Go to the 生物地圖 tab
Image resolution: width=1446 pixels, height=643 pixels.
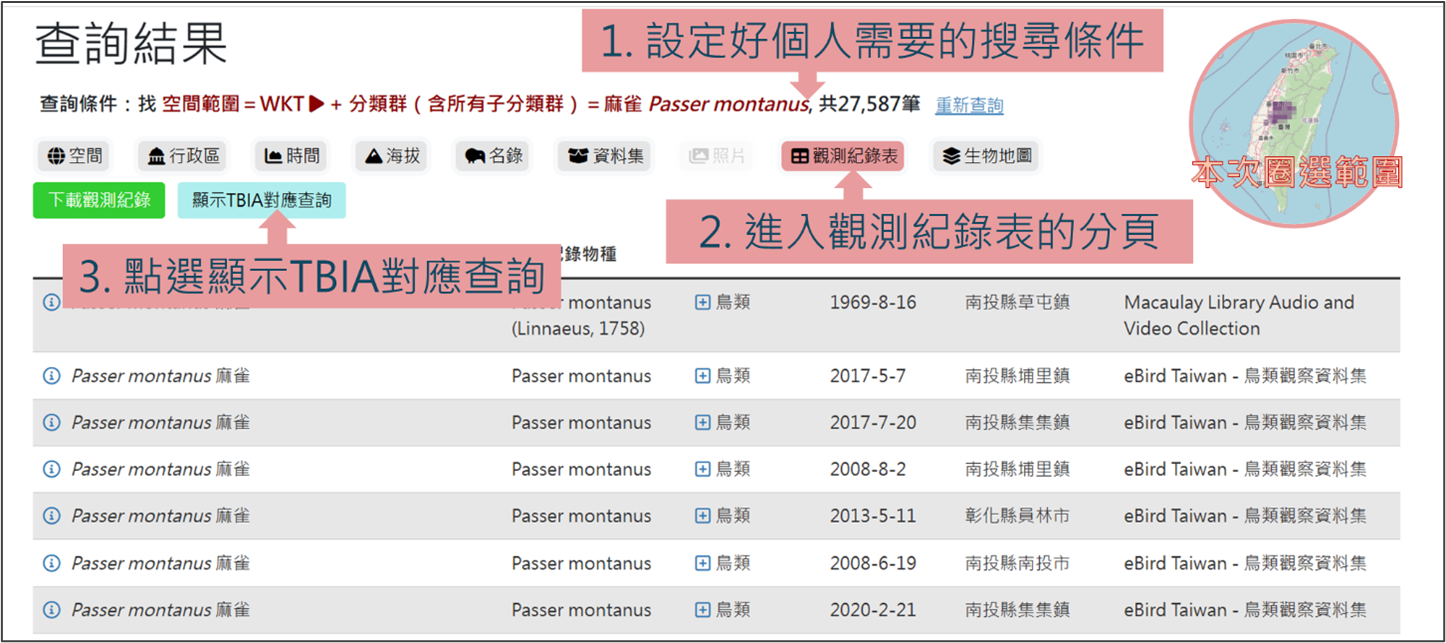coord(987,156)
